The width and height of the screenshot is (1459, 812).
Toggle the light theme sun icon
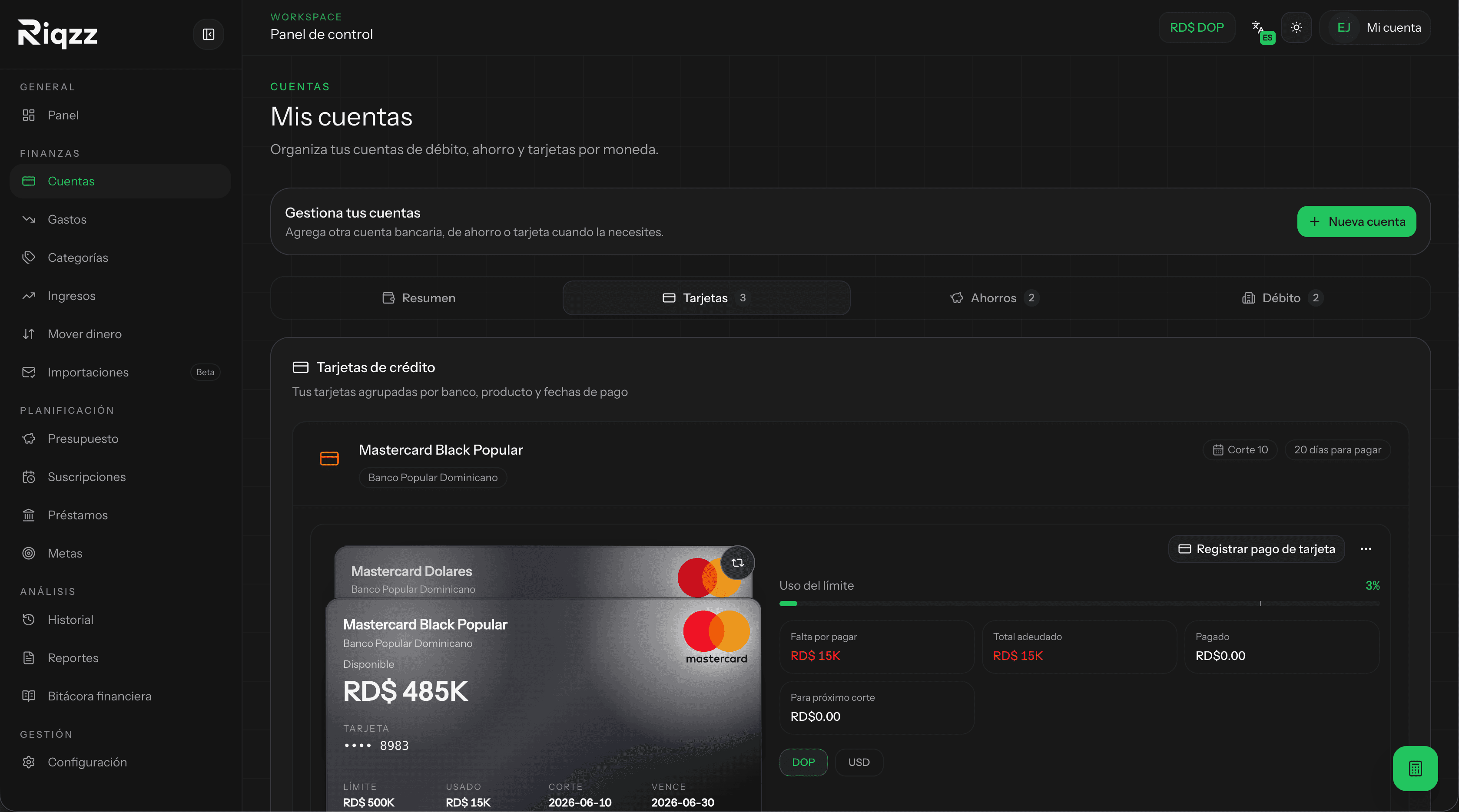[x=1296, y=27]
